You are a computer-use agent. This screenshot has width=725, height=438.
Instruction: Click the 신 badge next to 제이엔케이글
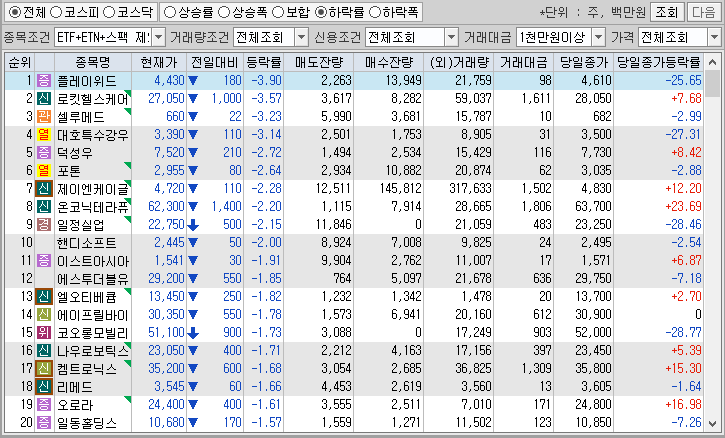pyautogui.click(x=44, y=188)
